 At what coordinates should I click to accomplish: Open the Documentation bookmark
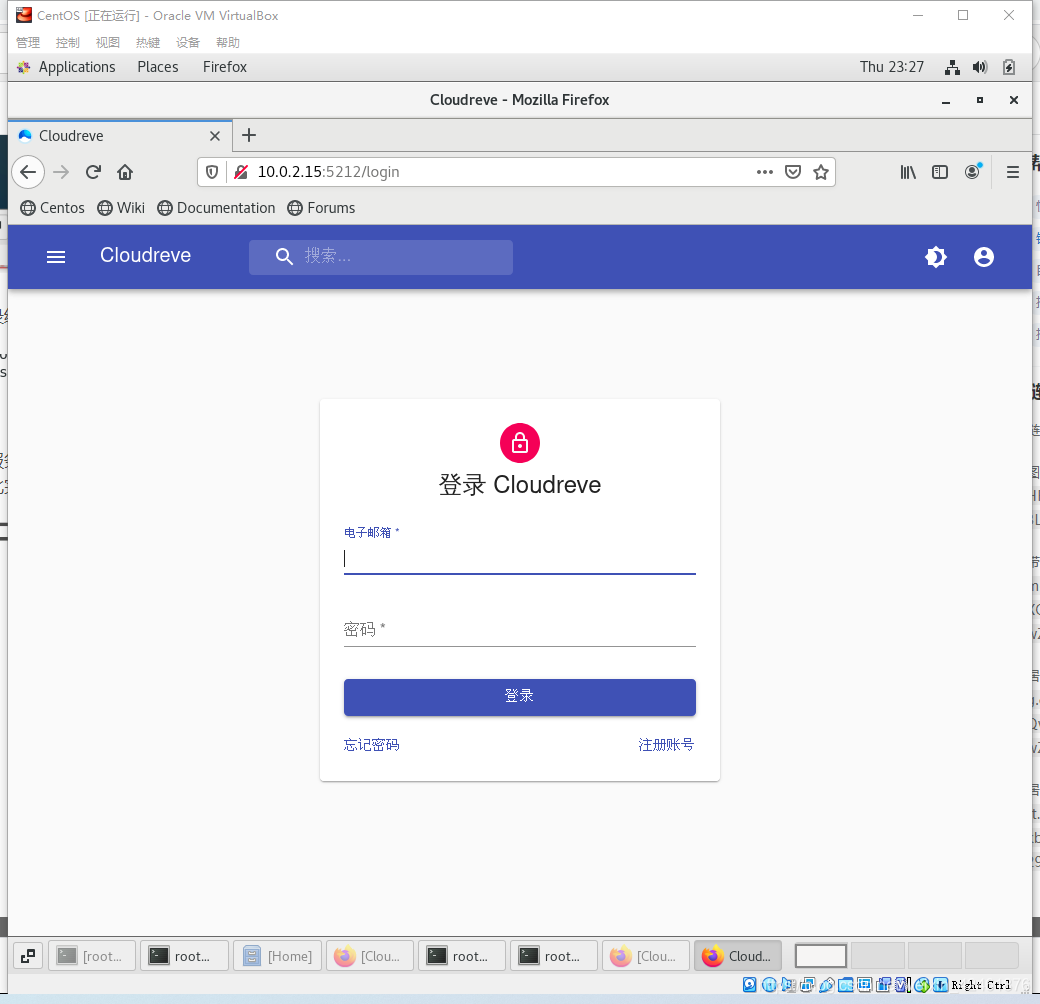(216, 208)
